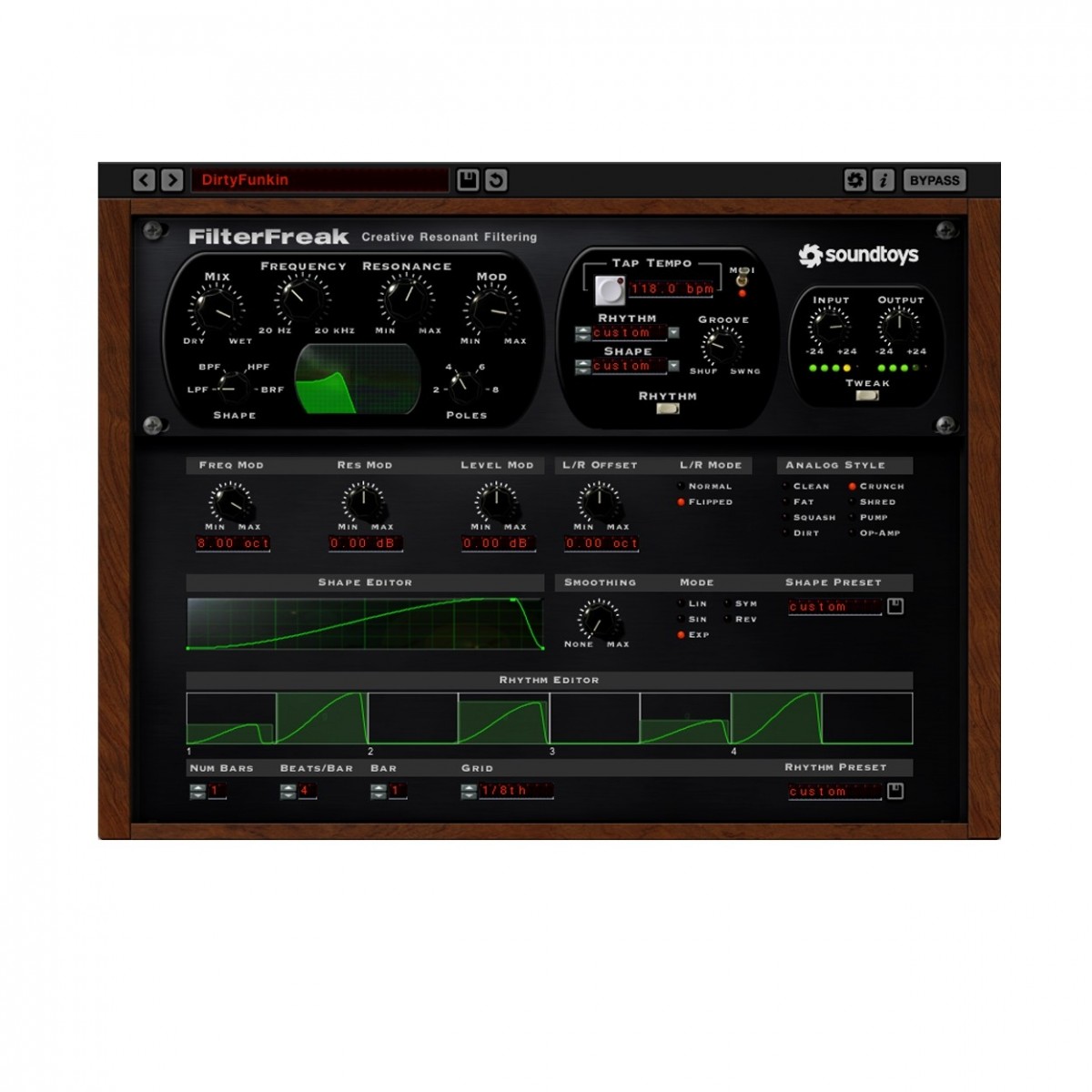
Task: Select the Sin smoothing mode
Action: point(682,620)
